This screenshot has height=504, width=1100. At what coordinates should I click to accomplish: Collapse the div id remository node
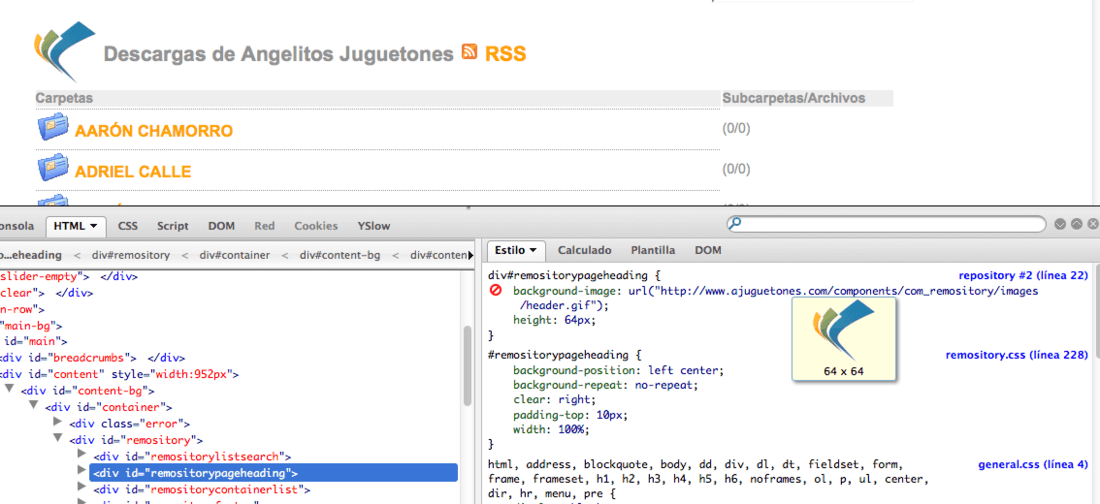click(58, 439)
